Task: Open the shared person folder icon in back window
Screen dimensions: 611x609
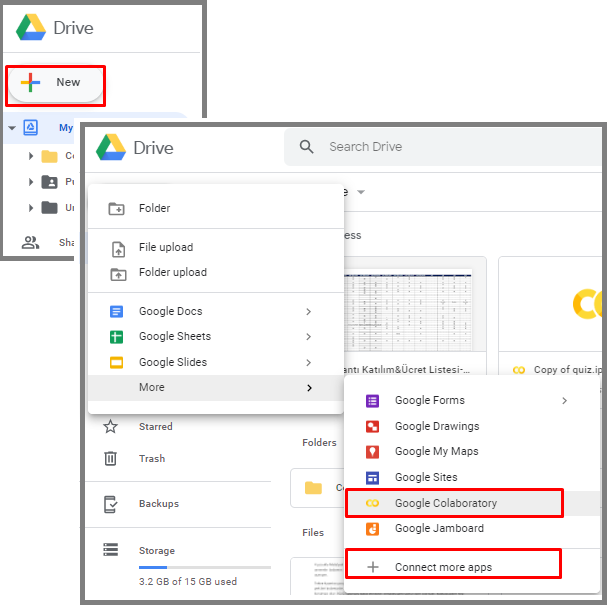Action: pyautogui.click(x=49, y=182)
